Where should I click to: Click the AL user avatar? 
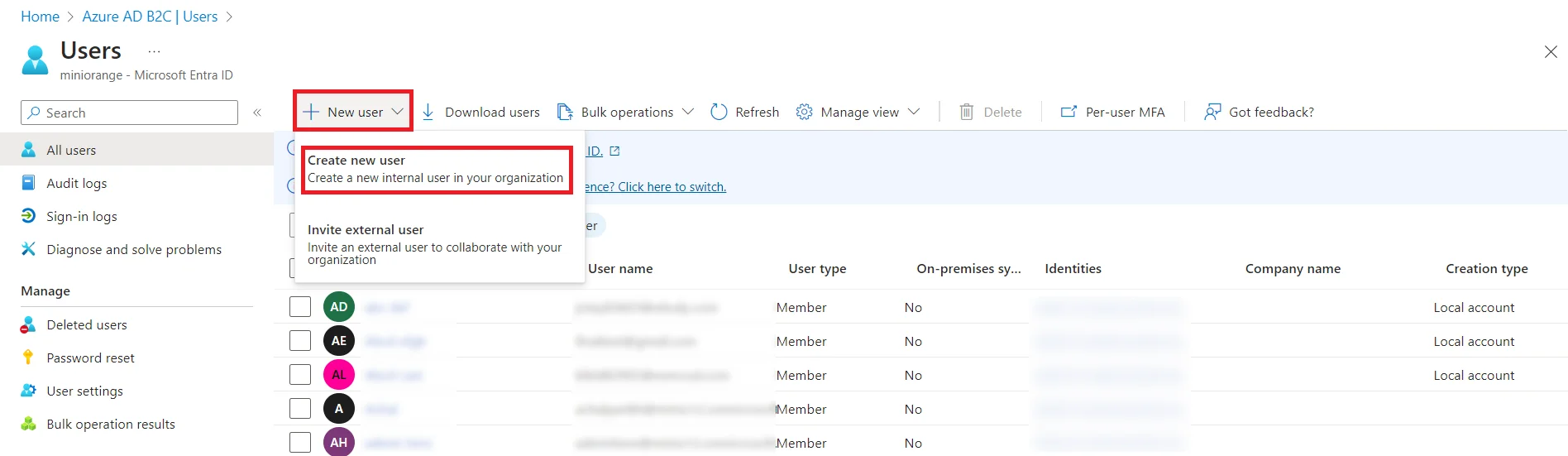(339, 375)
